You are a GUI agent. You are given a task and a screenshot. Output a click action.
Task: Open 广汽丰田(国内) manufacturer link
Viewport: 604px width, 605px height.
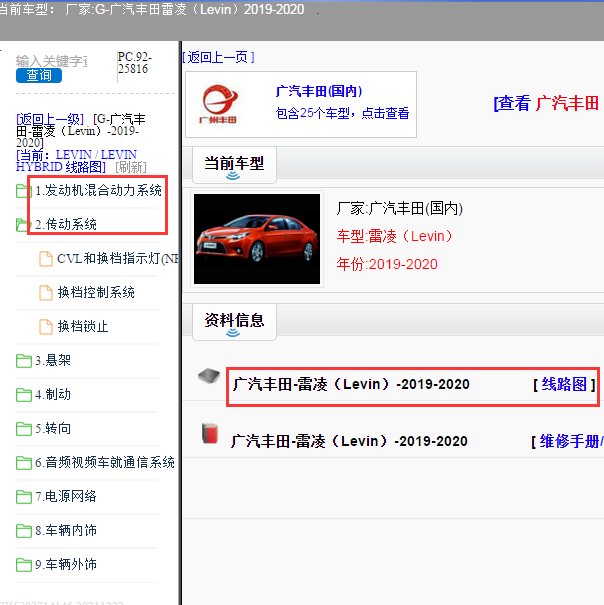(319, 91)
